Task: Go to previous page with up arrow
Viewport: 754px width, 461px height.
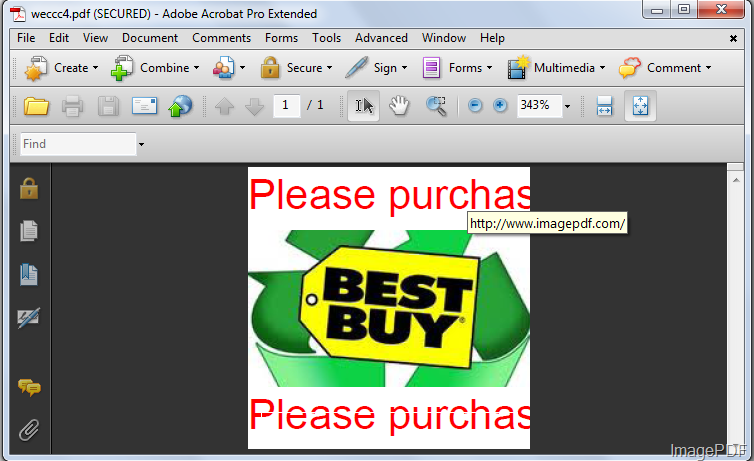Action: (224, 106)
